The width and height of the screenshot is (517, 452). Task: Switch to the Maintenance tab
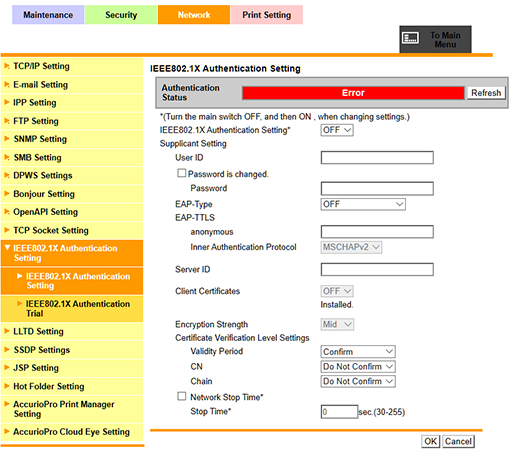tap(48, 15)
